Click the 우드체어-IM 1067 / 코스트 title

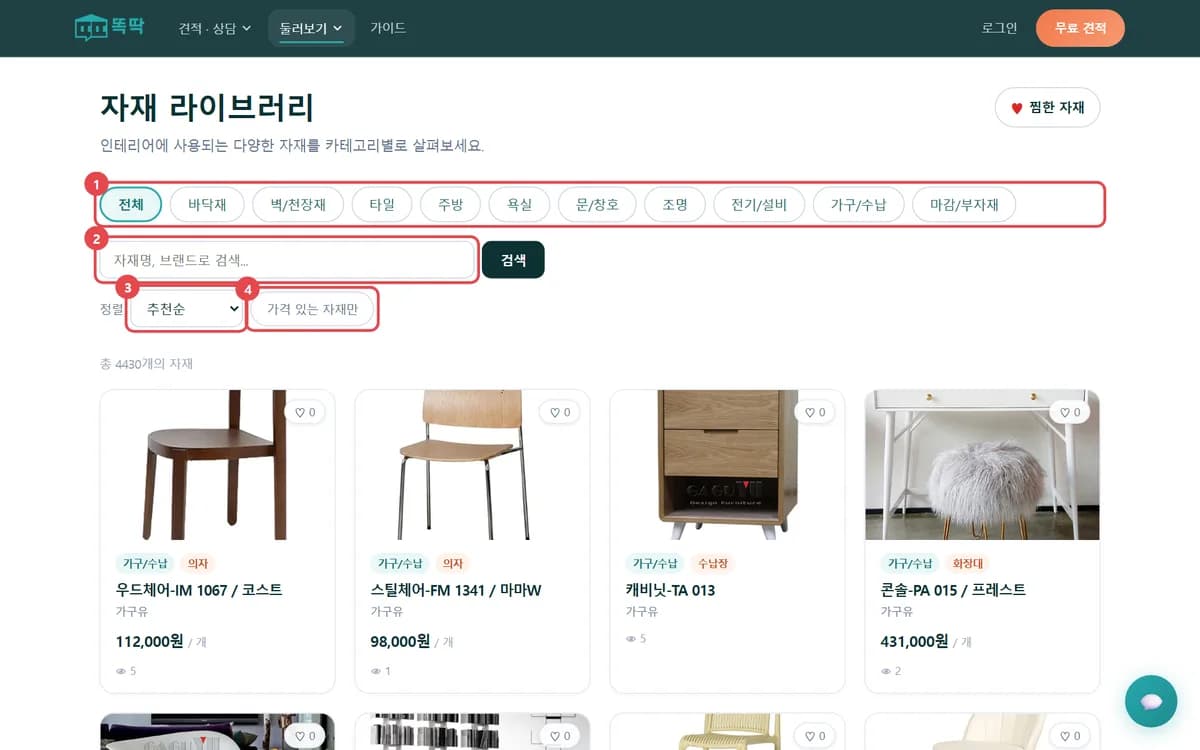point(199,590)
